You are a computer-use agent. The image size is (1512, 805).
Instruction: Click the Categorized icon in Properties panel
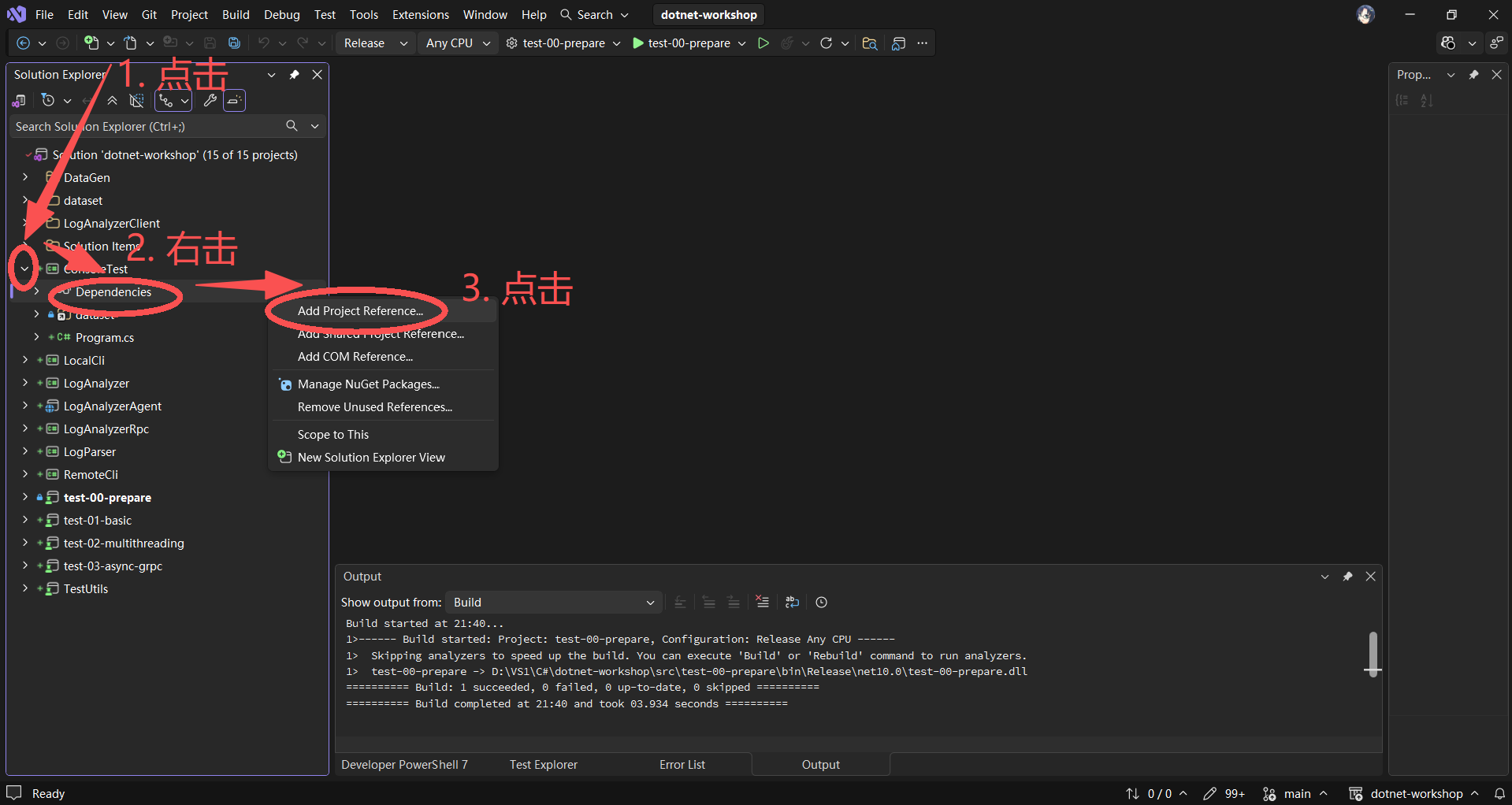1402,100
